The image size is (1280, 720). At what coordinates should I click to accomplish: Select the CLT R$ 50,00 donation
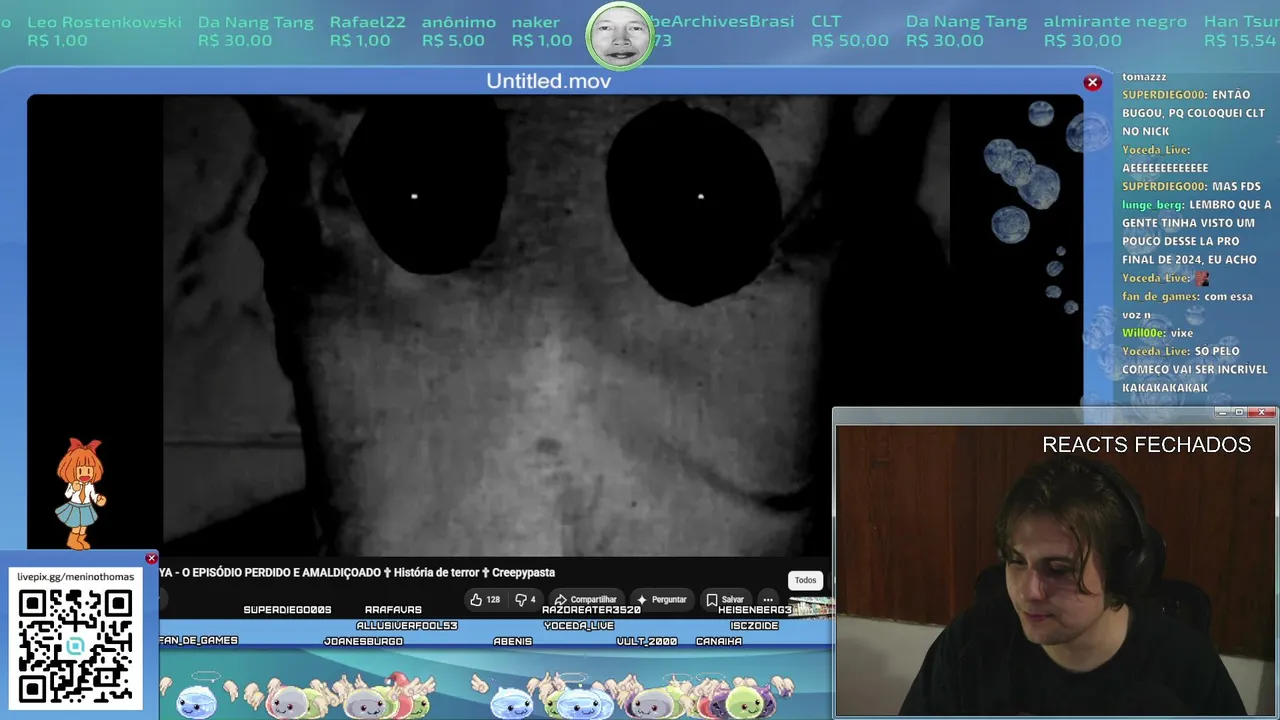coord(850,31)
